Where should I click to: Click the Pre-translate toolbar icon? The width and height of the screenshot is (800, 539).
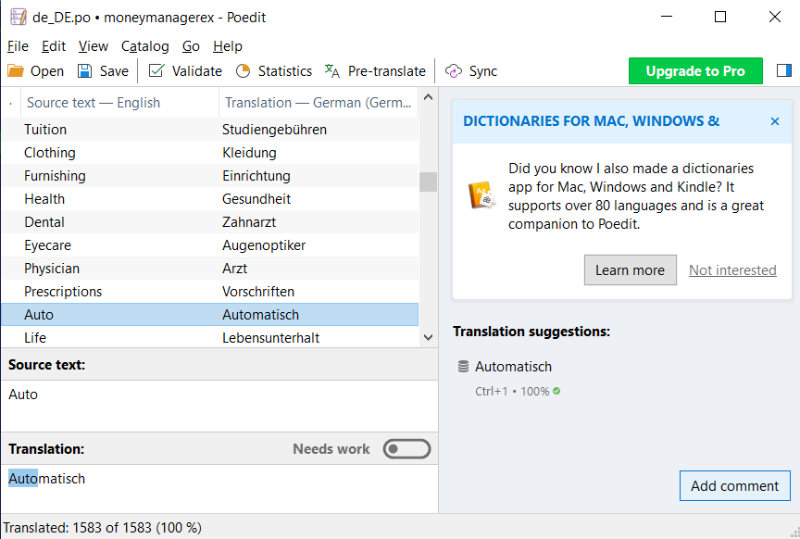[x=333, y=71]
